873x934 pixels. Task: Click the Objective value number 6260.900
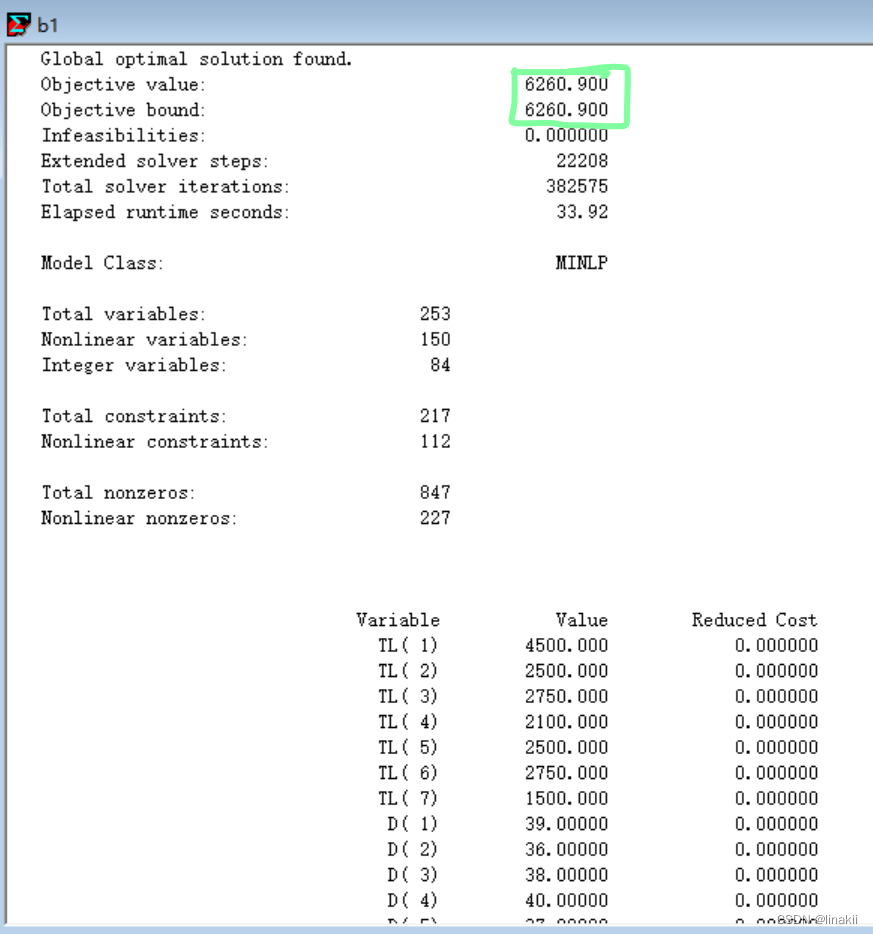pyautogui.click(x=566, y=84)
